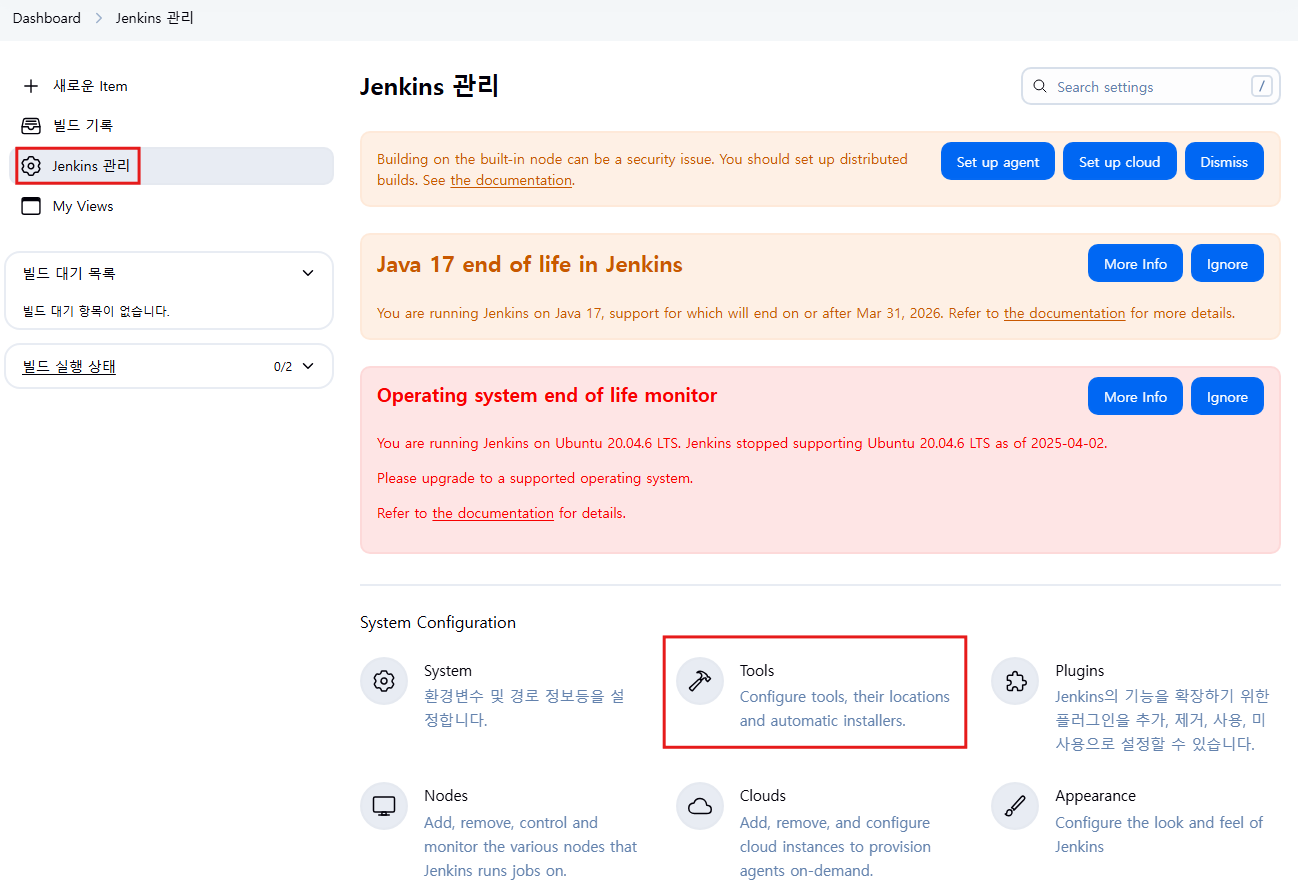Viewport: 1298px width, 894px height.
Task: Open the Nodes management title
Action: (446, 795)
